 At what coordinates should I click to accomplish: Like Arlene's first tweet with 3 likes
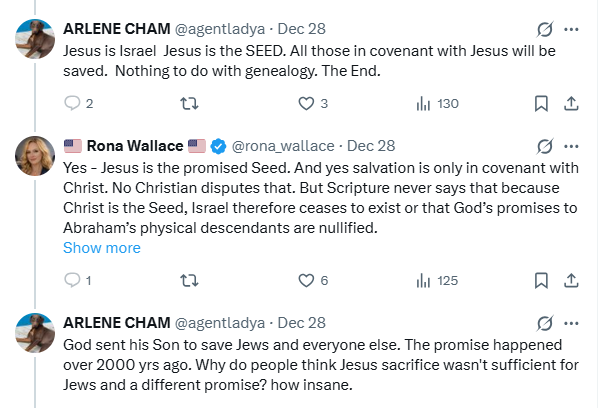[307, 103]
